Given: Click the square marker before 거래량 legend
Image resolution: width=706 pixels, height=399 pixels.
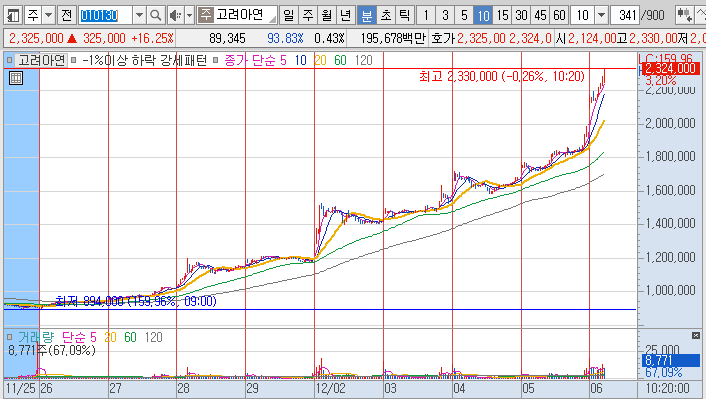Looking at the screenshot, I should click(x=9, y=337).
